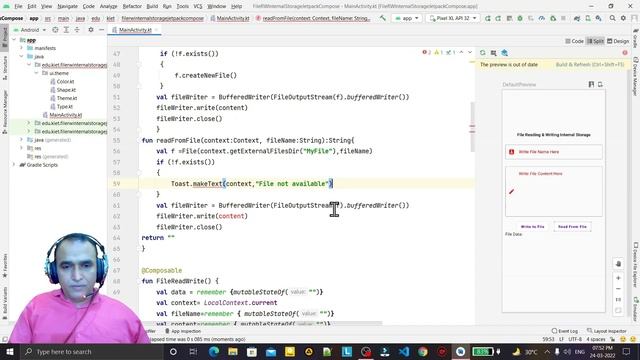
Task: Open the File menu
Action: click(x=18, y=6)
